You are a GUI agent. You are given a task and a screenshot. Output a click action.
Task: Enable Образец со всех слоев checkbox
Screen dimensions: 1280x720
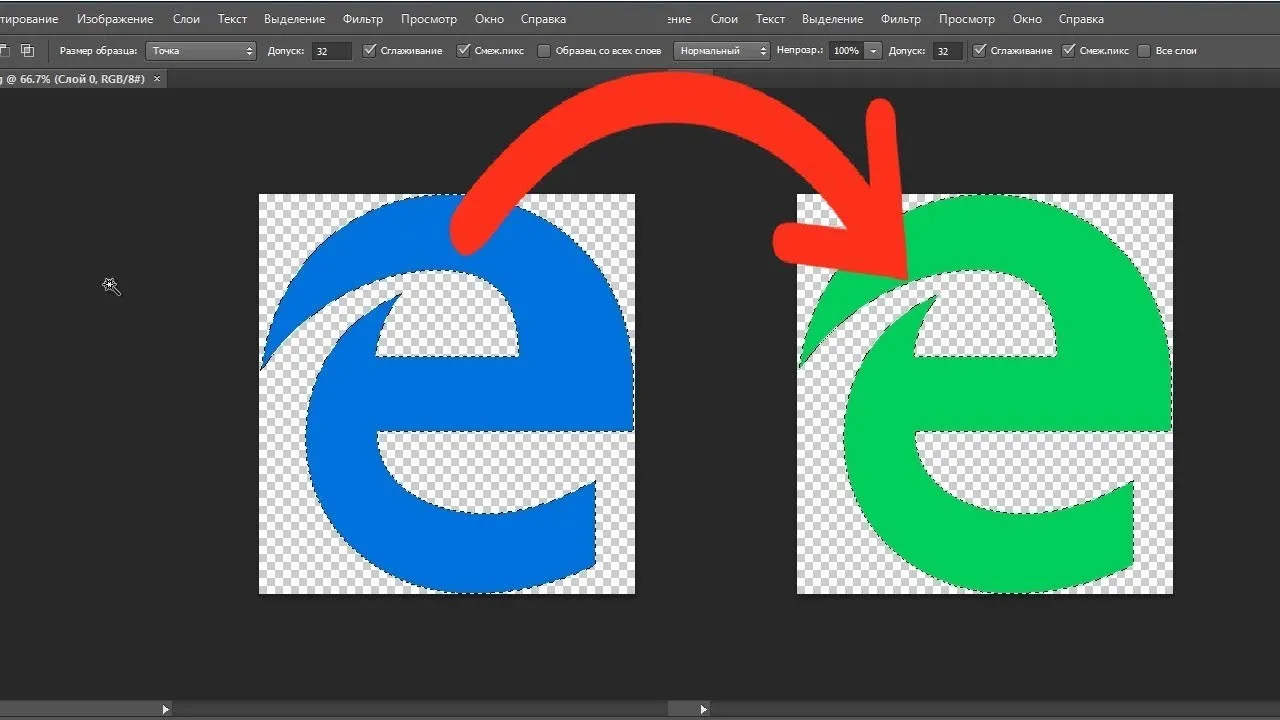[544, 50]
